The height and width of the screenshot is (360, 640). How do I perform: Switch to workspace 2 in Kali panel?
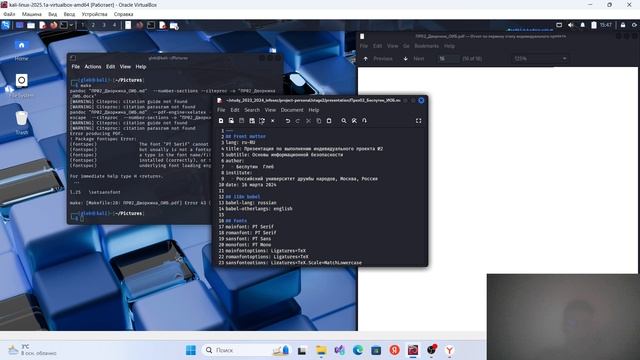[x=93, y=25]
